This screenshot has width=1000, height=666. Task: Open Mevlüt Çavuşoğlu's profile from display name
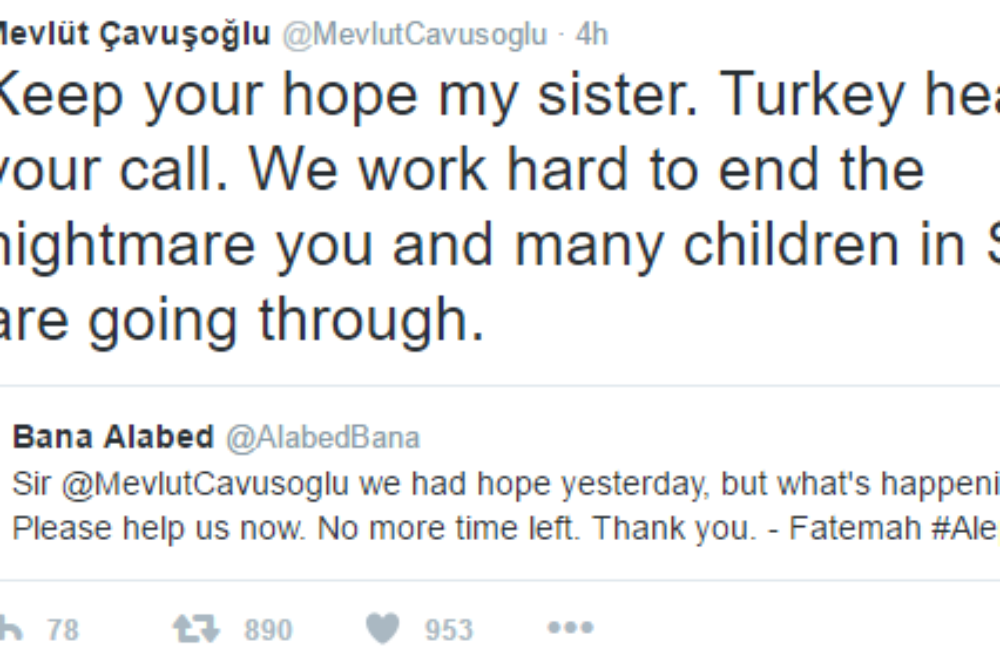[135, 34]
